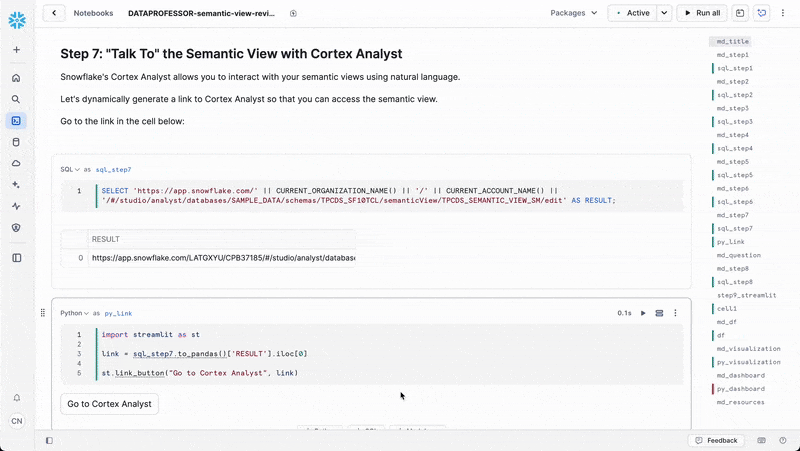The width and height of the screenshot is (800, 451).
Task: Click Run all button
Action: pyautogui.click(x=702, y=13)
